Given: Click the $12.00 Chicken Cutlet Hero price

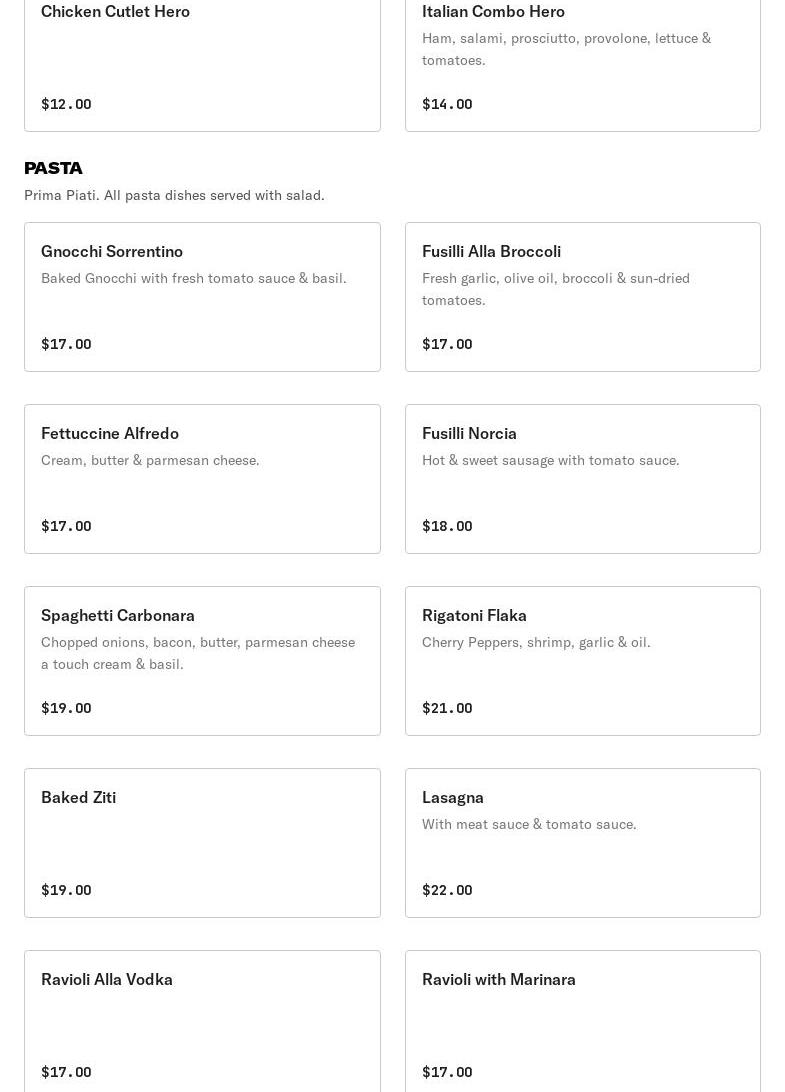Looking at the screenshot, I should coord(66,104).
